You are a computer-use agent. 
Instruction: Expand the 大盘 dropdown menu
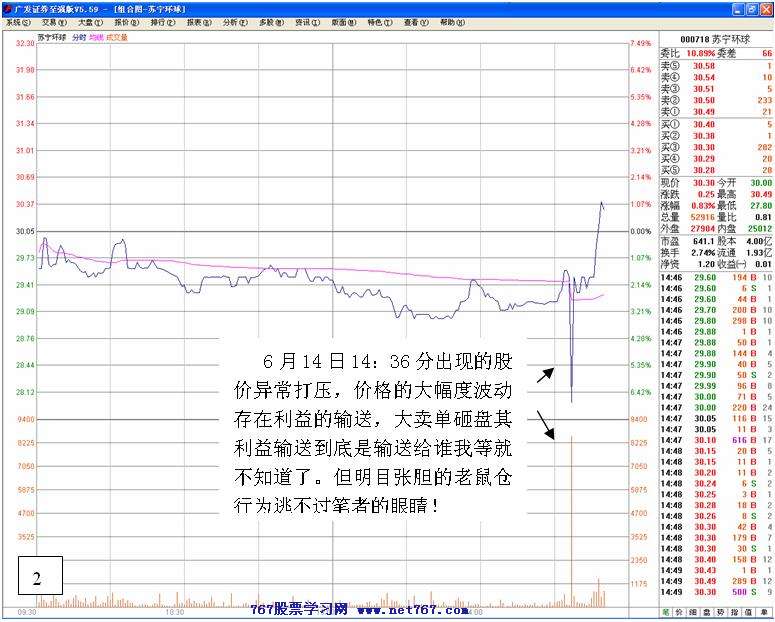click(88, 21)
